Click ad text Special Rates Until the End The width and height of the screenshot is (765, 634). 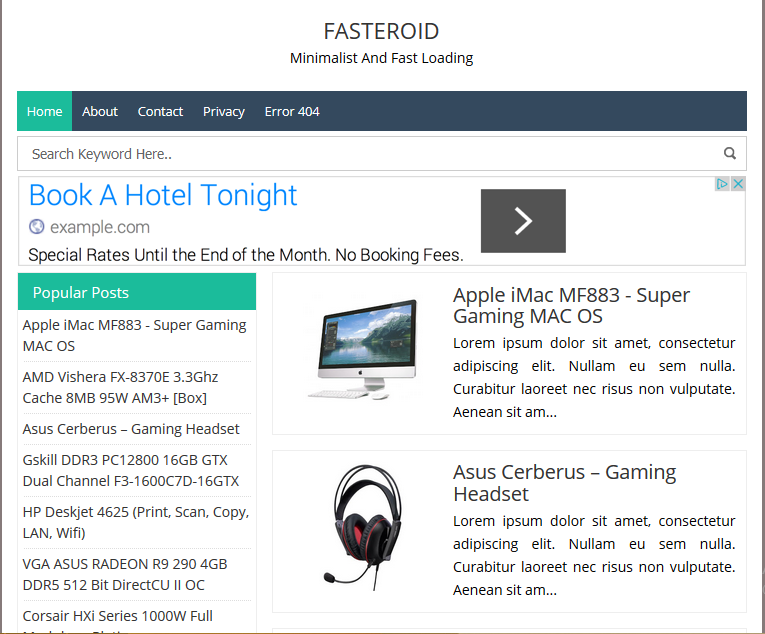(x=246, y=255)
